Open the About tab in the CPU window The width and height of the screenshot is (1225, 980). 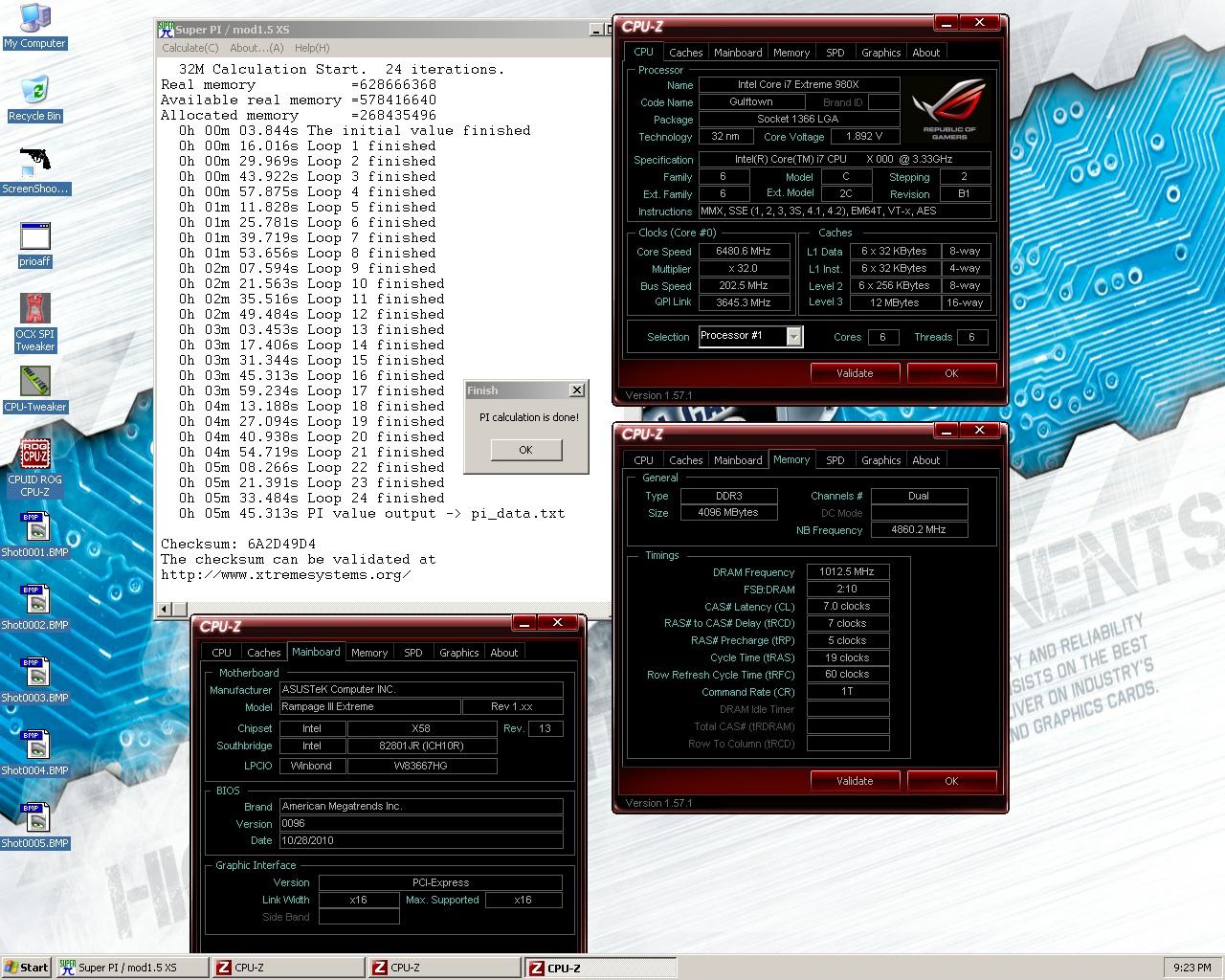(x=925, y=53)
